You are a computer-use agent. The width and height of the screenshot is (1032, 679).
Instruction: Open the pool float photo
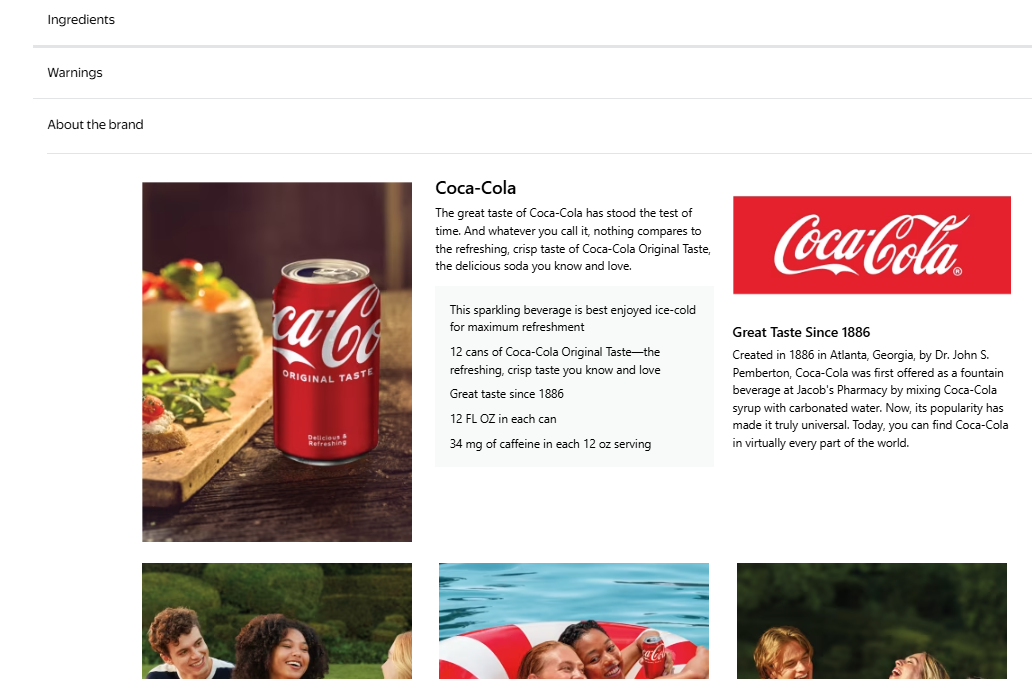(573, 621)
